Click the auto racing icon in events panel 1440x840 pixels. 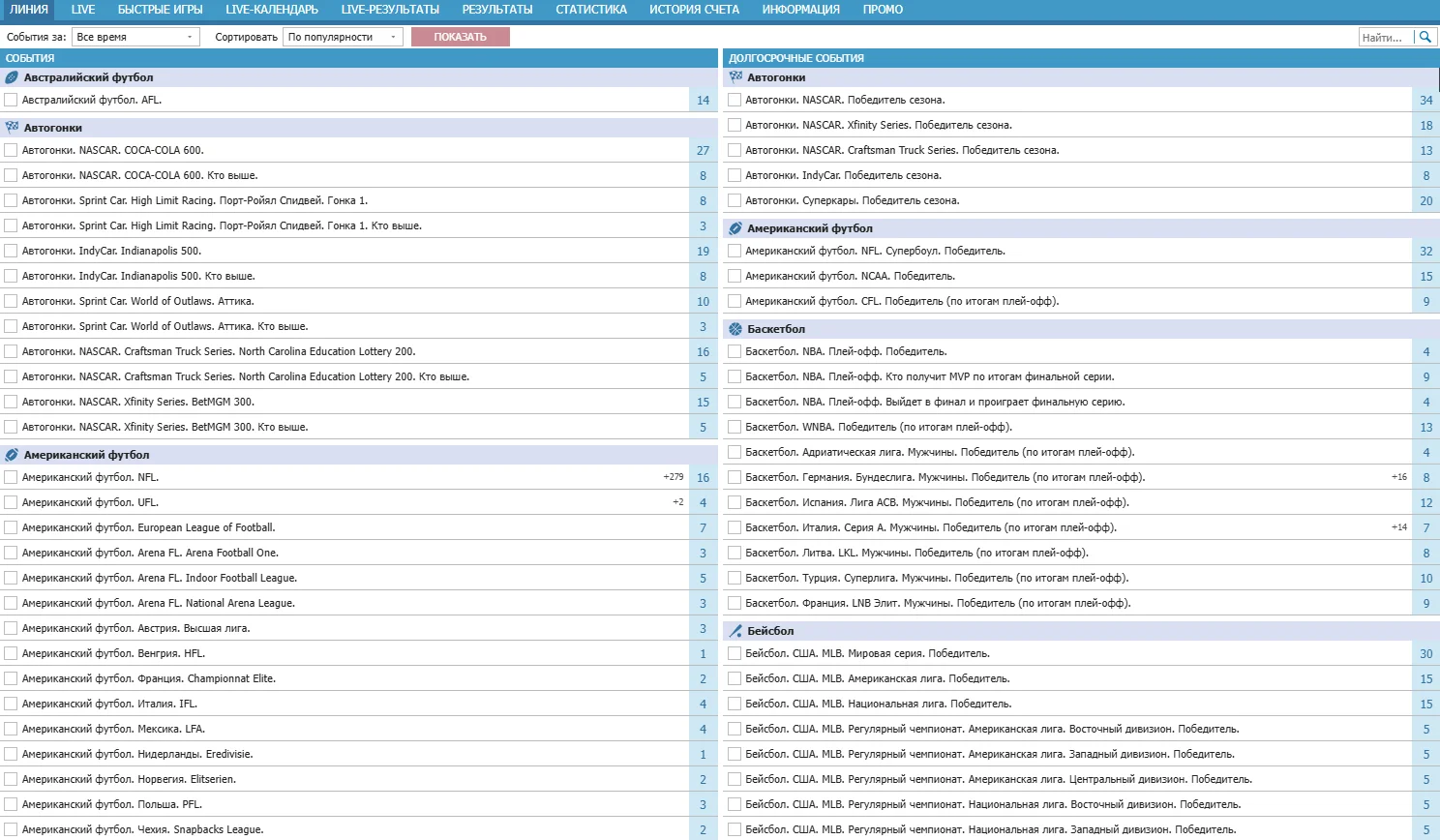12,128
